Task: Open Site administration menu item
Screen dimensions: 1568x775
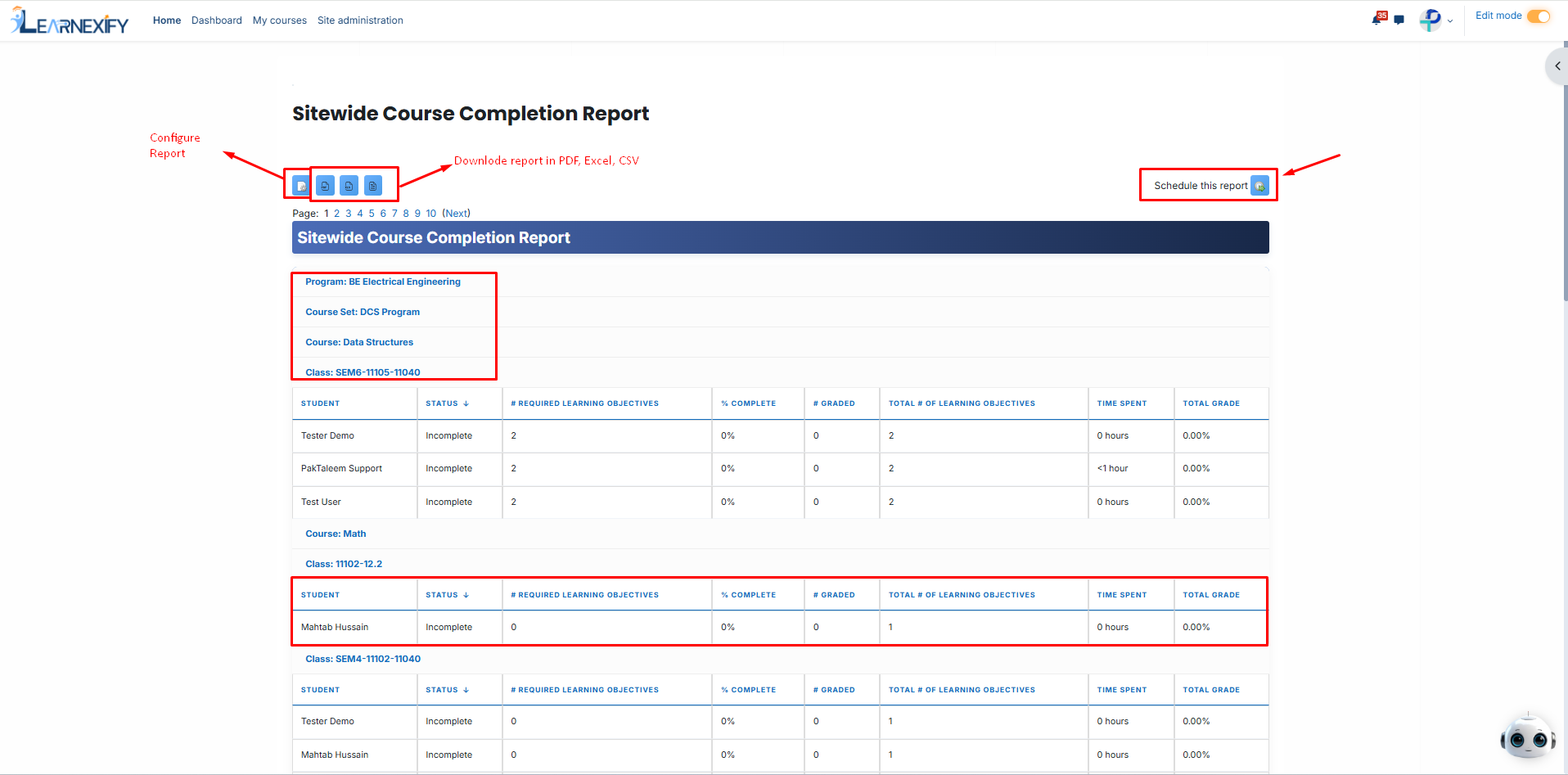Action: [360, 20]
